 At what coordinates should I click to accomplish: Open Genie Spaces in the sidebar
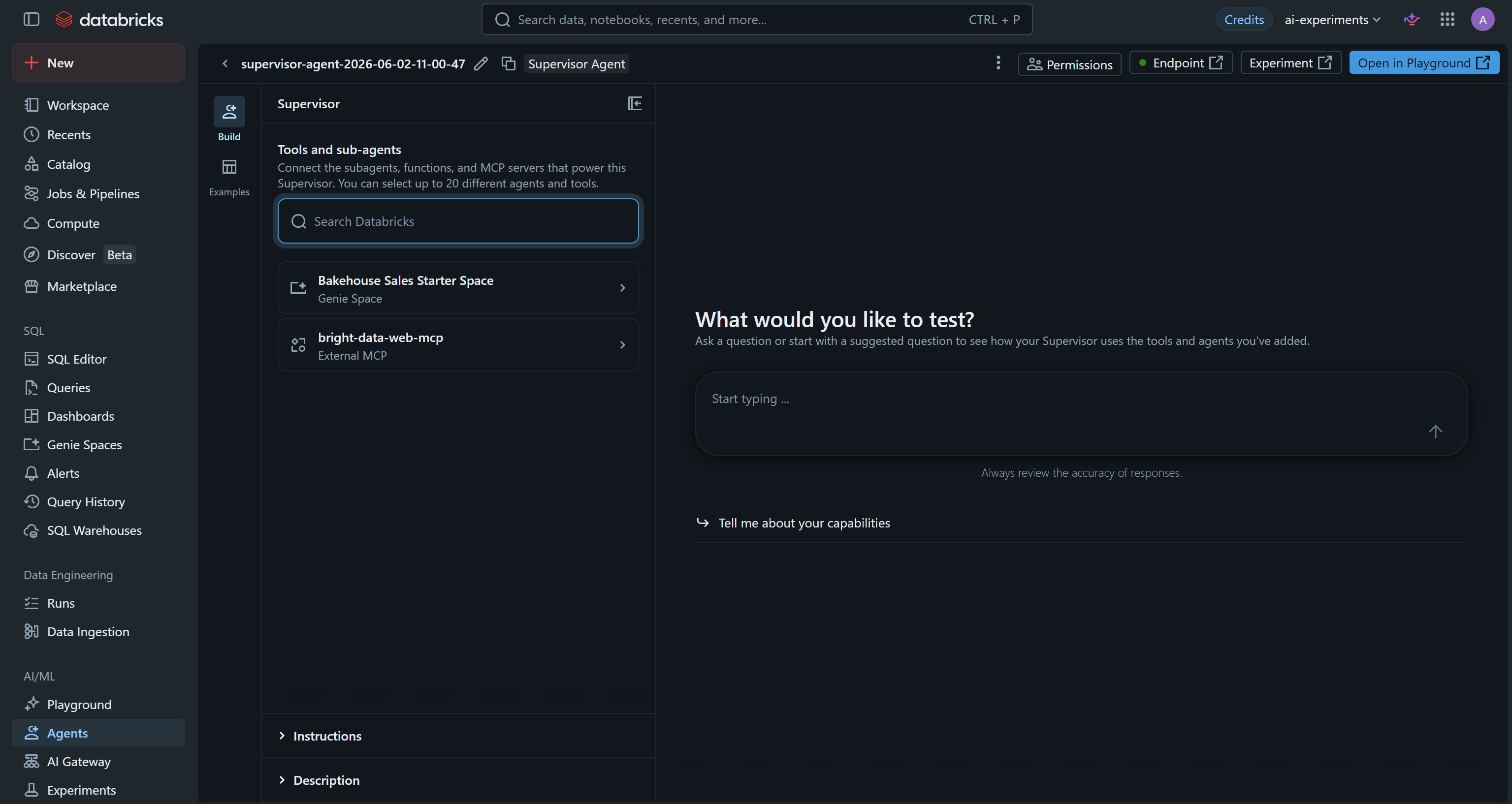98,444
